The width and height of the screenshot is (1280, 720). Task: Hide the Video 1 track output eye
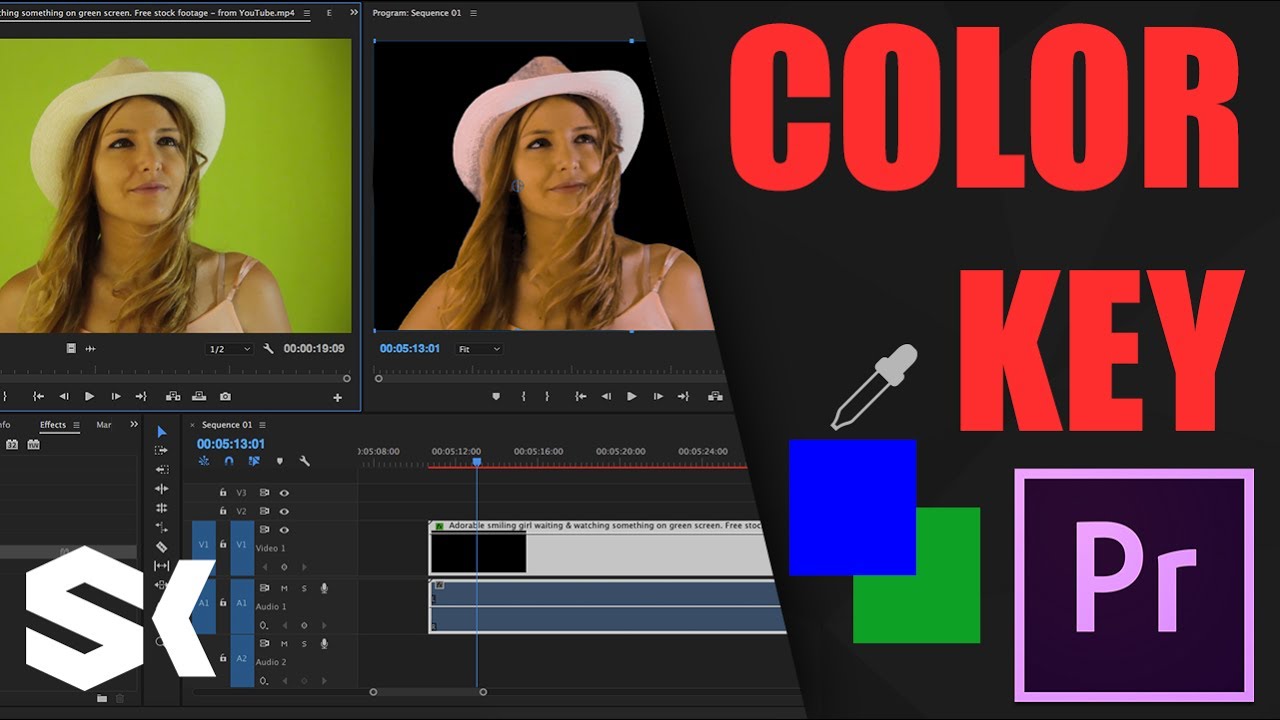(x=284, y=530)
